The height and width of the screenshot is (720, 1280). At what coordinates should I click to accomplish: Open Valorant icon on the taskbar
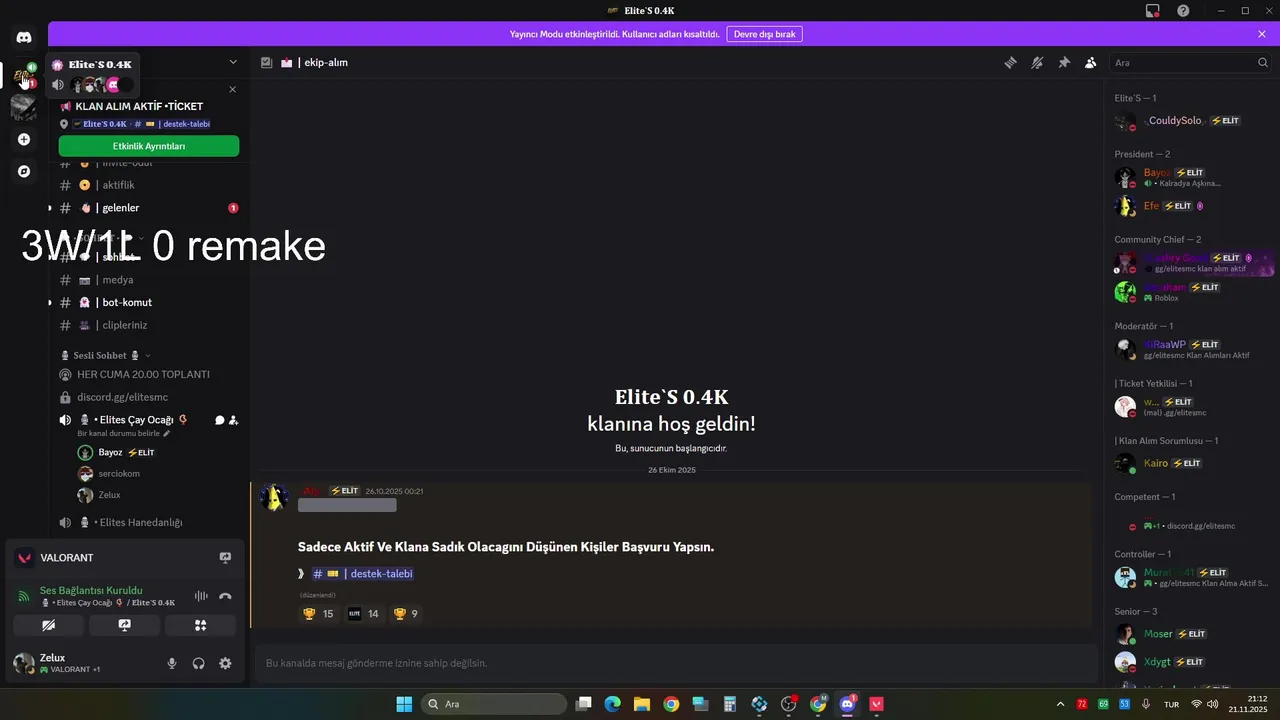[877, 704]
